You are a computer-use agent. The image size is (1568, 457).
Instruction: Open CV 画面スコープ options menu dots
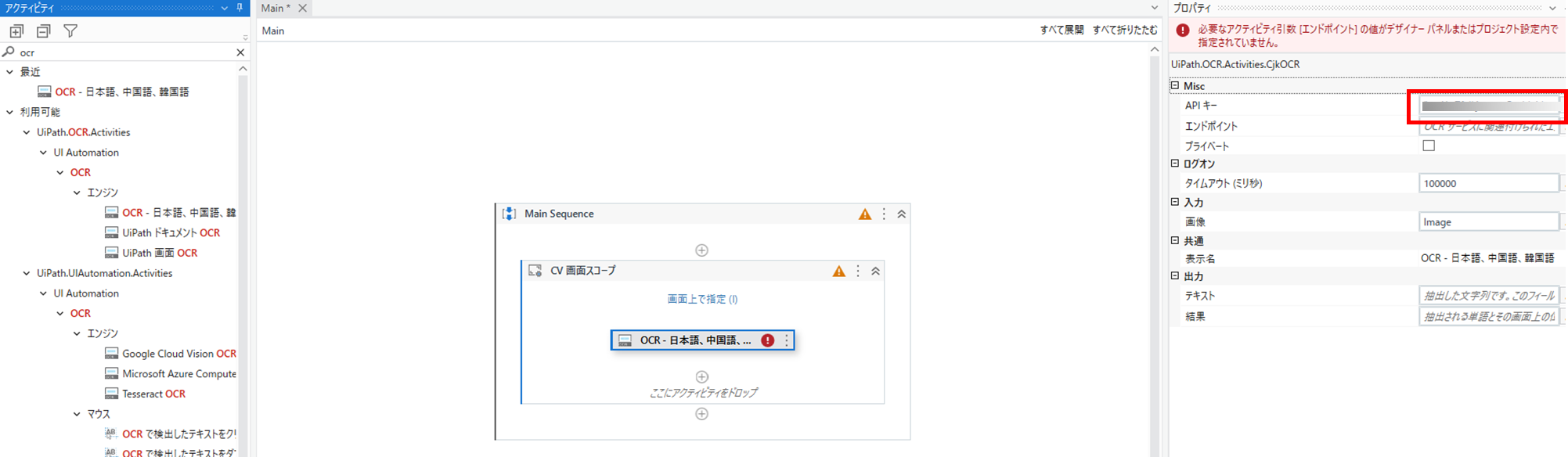coord(858,271)
